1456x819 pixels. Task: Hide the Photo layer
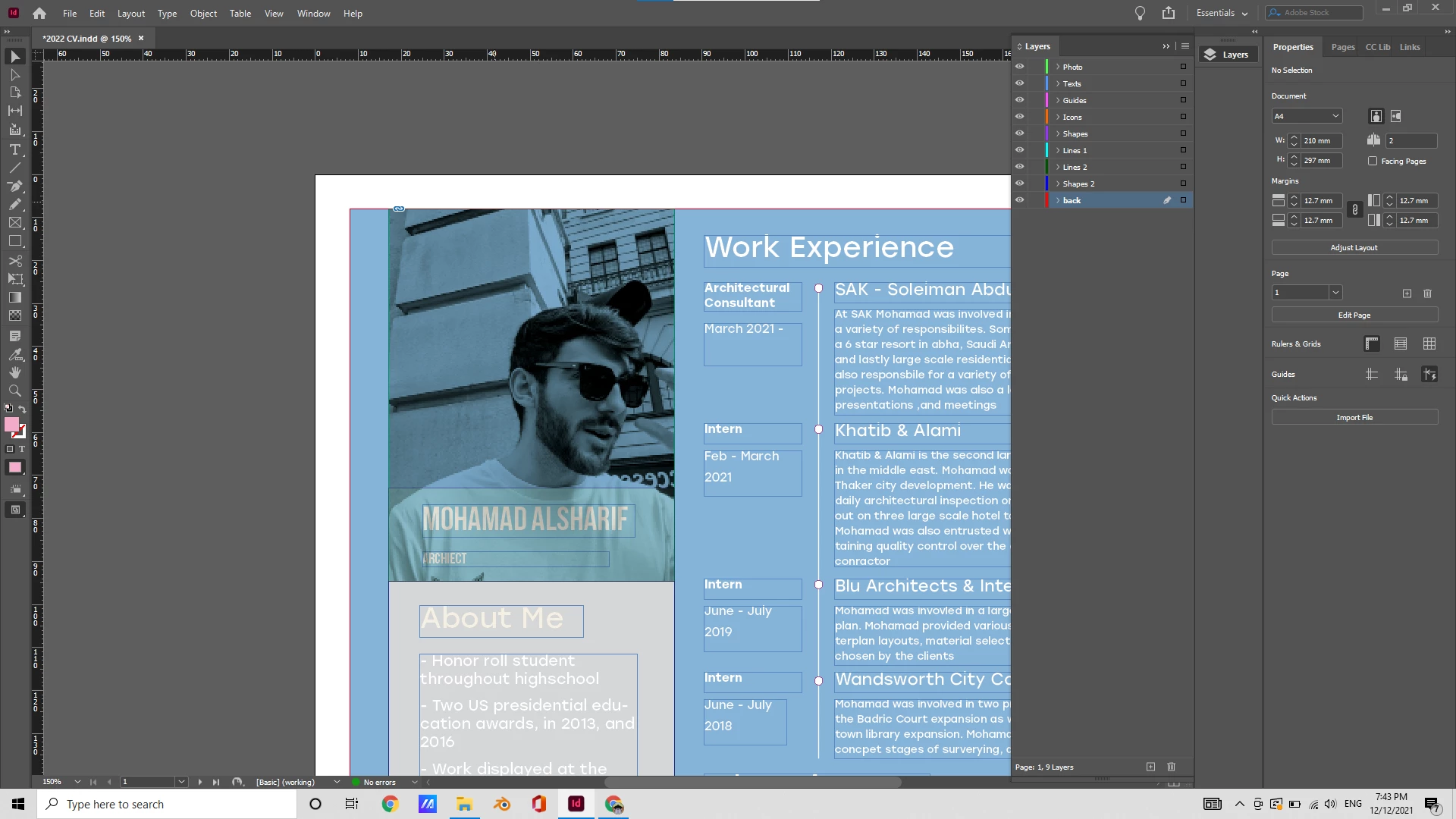[x=1019, y=67]
